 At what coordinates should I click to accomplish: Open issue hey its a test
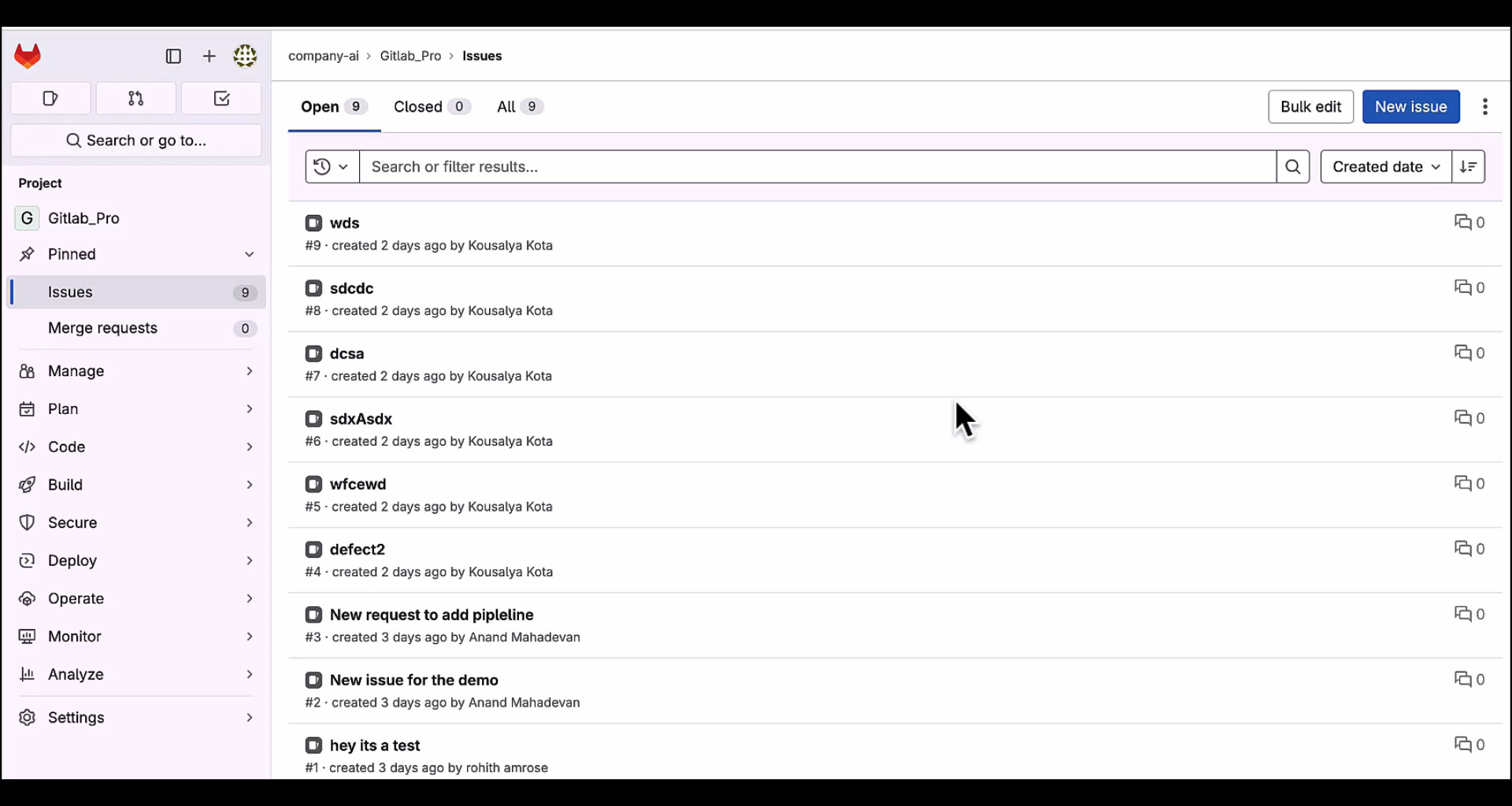tap(375, 745)
